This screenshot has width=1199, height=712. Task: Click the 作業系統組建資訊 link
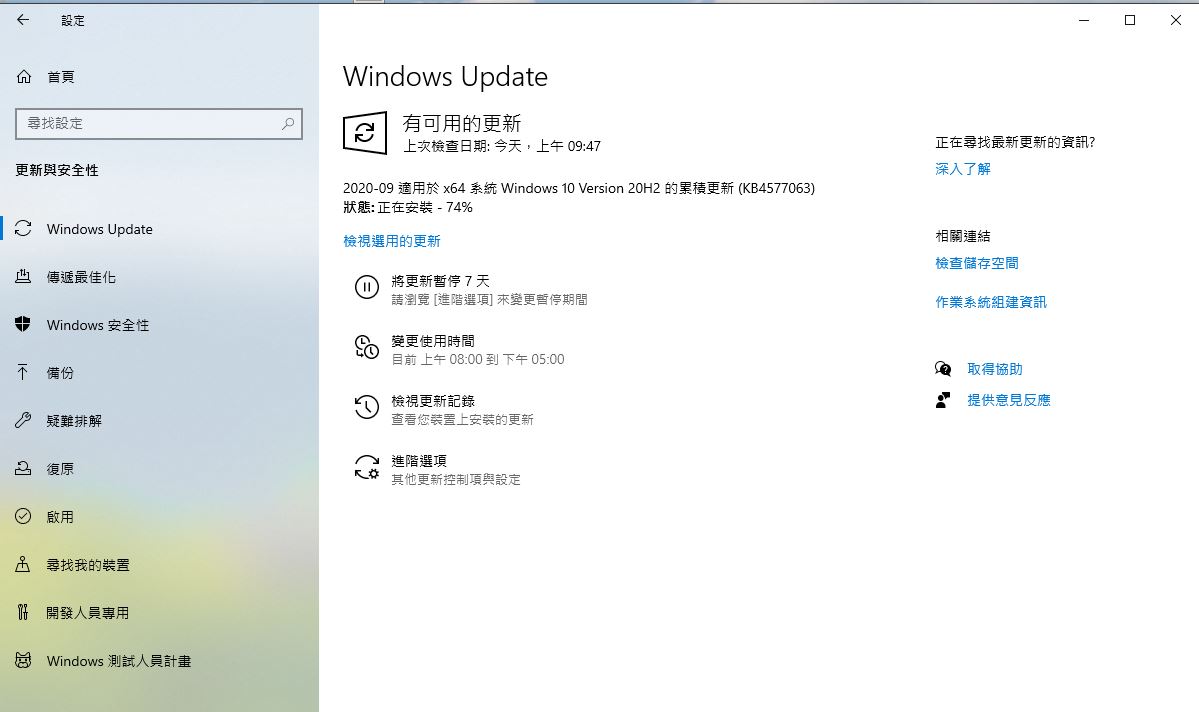point(991,302)
